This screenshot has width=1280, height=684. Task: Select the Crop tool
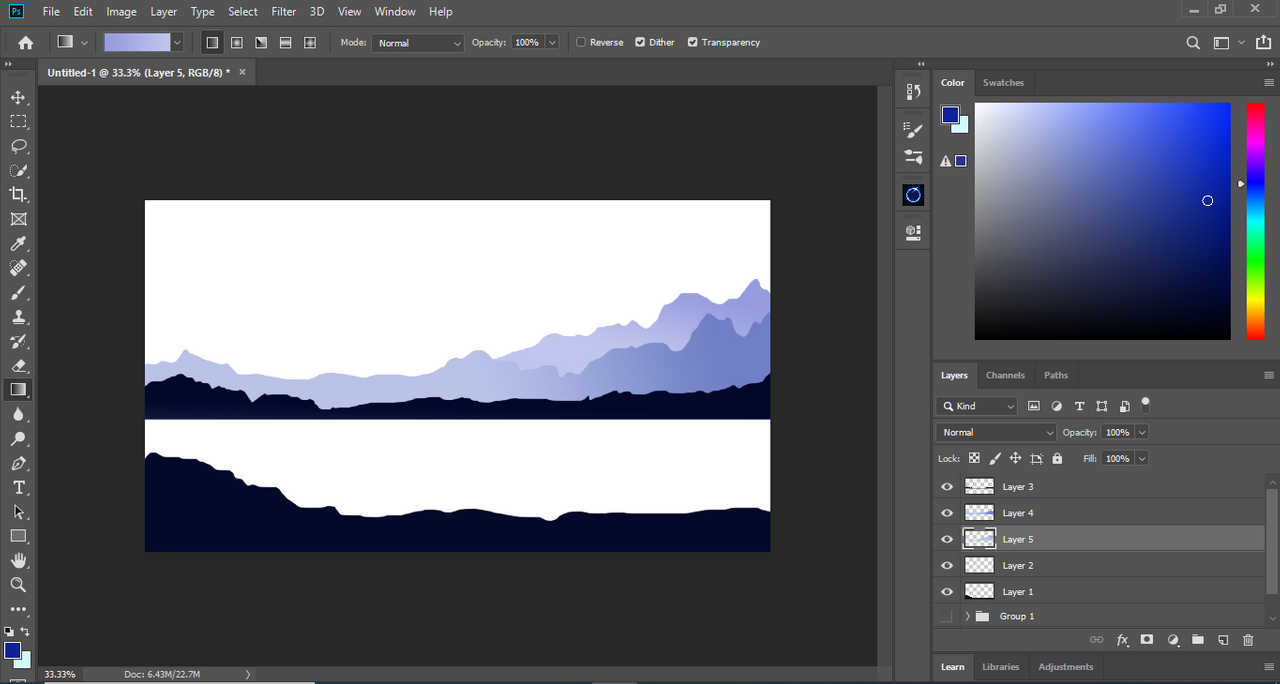(x=18, y=194)
